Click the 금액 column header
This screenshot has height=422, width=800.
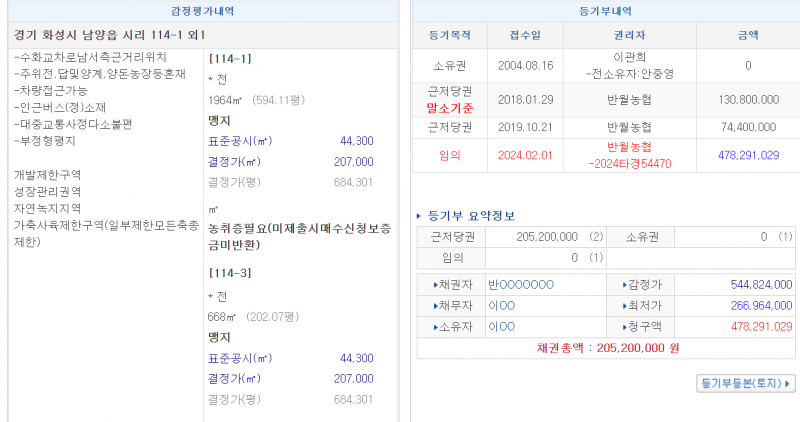pos(747,34)
